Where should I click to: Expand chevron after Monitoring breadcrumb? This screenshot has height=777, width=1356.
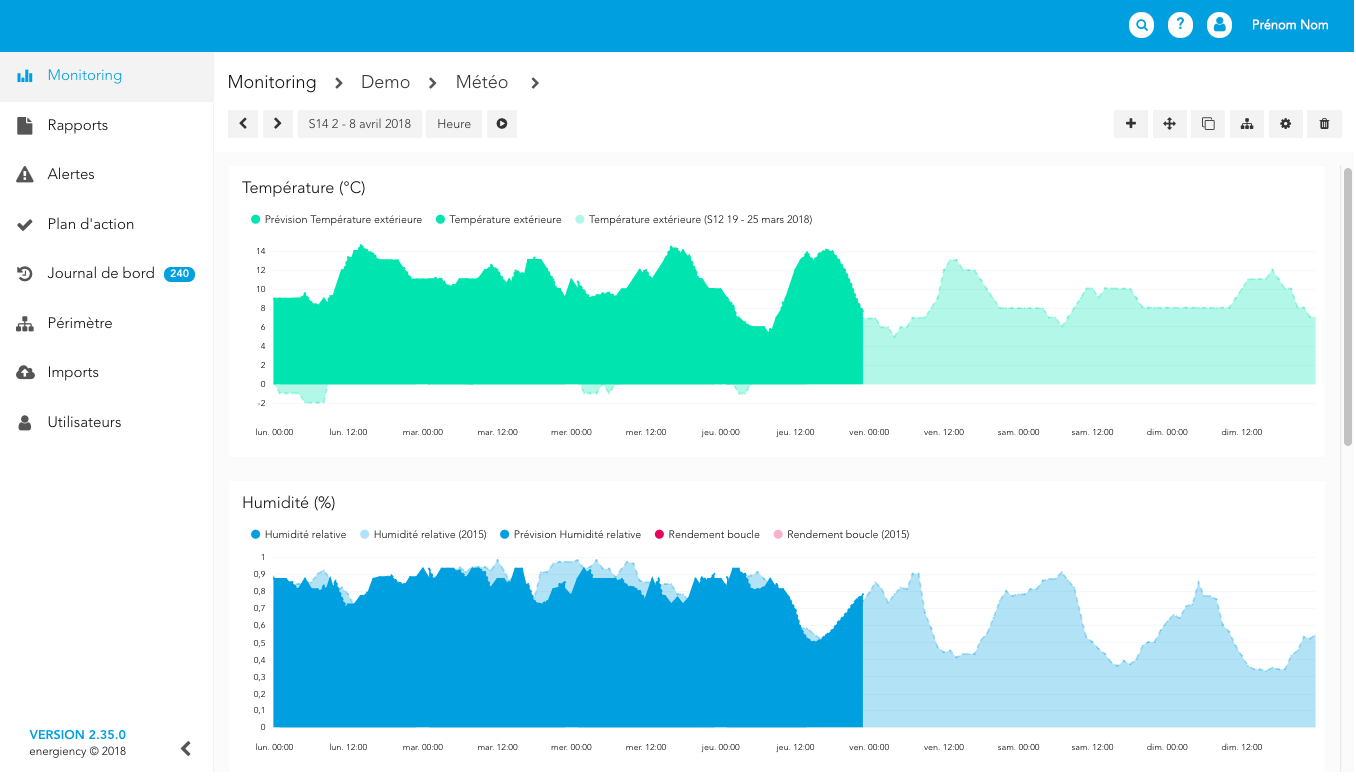[339, 83]
